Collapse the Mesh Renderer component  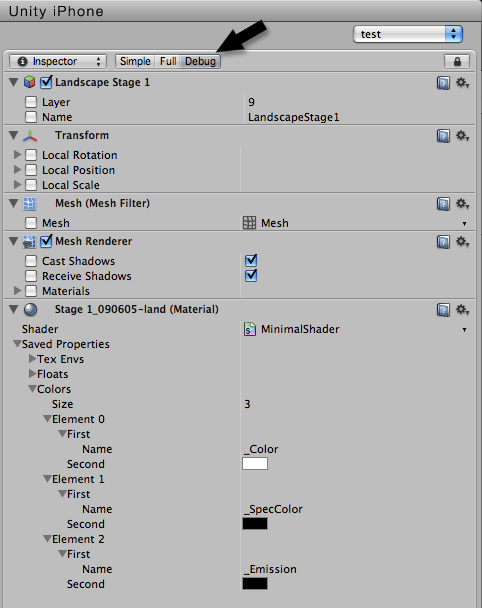pos(14,242)
